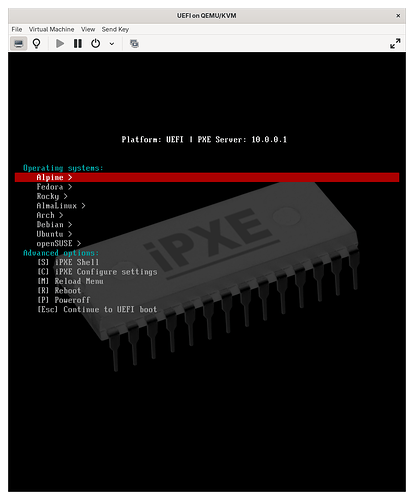Select the Rocky submenu entry
This screenshot has height=500, width=413.
point(52,196)
